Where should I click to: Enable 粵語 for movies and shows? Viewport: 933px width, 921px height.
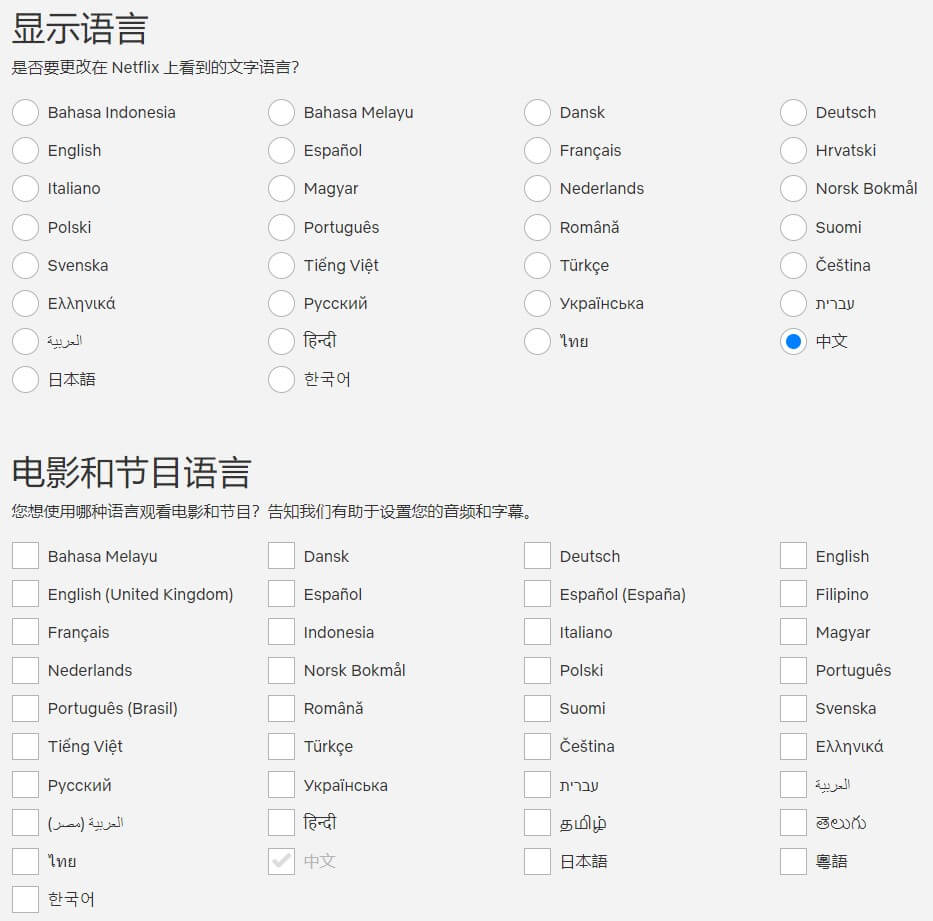[793, 861]
